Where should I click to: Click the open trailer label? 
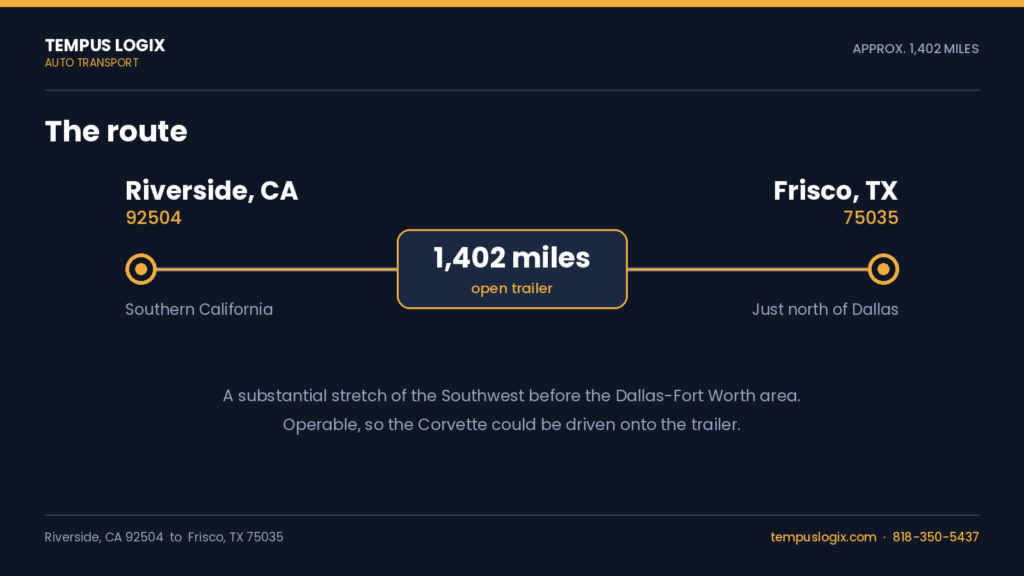point(512,288)
